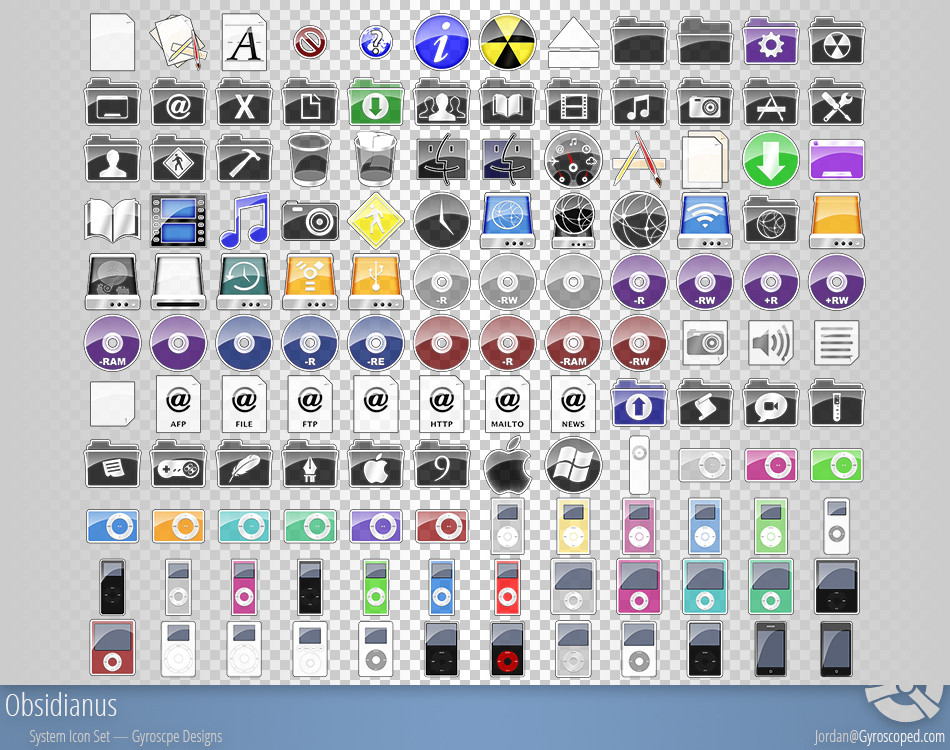
Task: Click "System Icon Set — Gyroscpe Designs" subtitle
Action: [x=126, y=737]
